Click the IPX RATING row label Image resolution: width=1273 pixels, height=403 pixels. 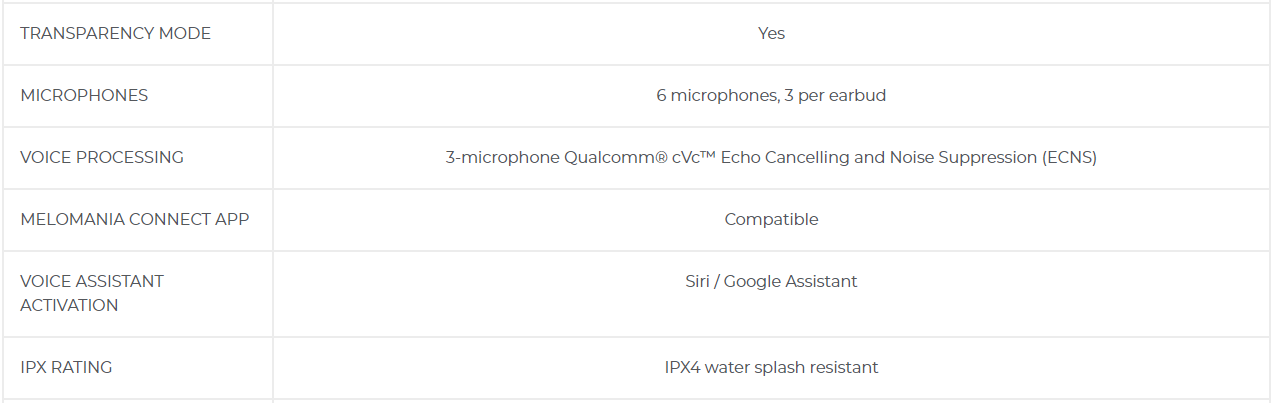[66, 367]
